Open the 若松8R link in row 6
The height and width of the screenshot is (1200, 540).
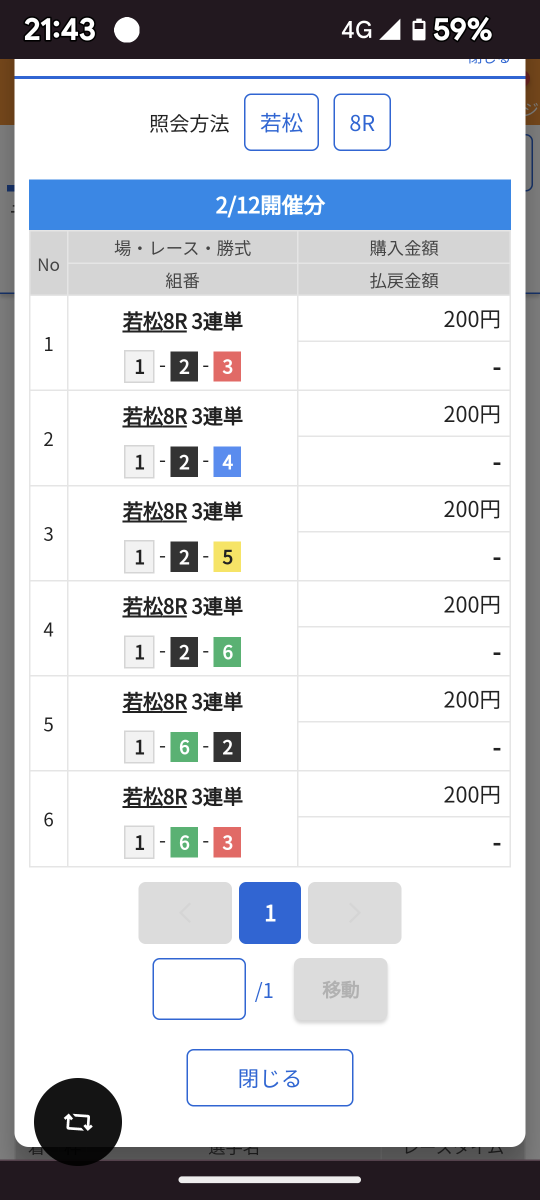[x=155, y=797]
